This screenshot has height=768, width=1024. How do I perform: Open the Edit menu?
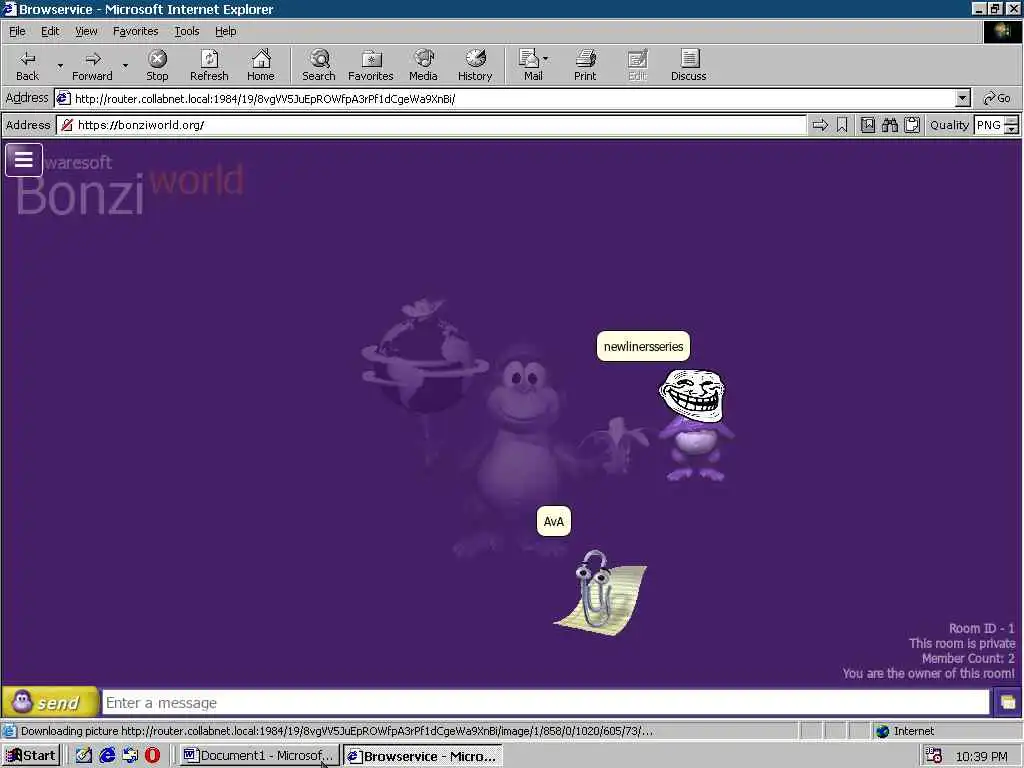click(50, 31)
